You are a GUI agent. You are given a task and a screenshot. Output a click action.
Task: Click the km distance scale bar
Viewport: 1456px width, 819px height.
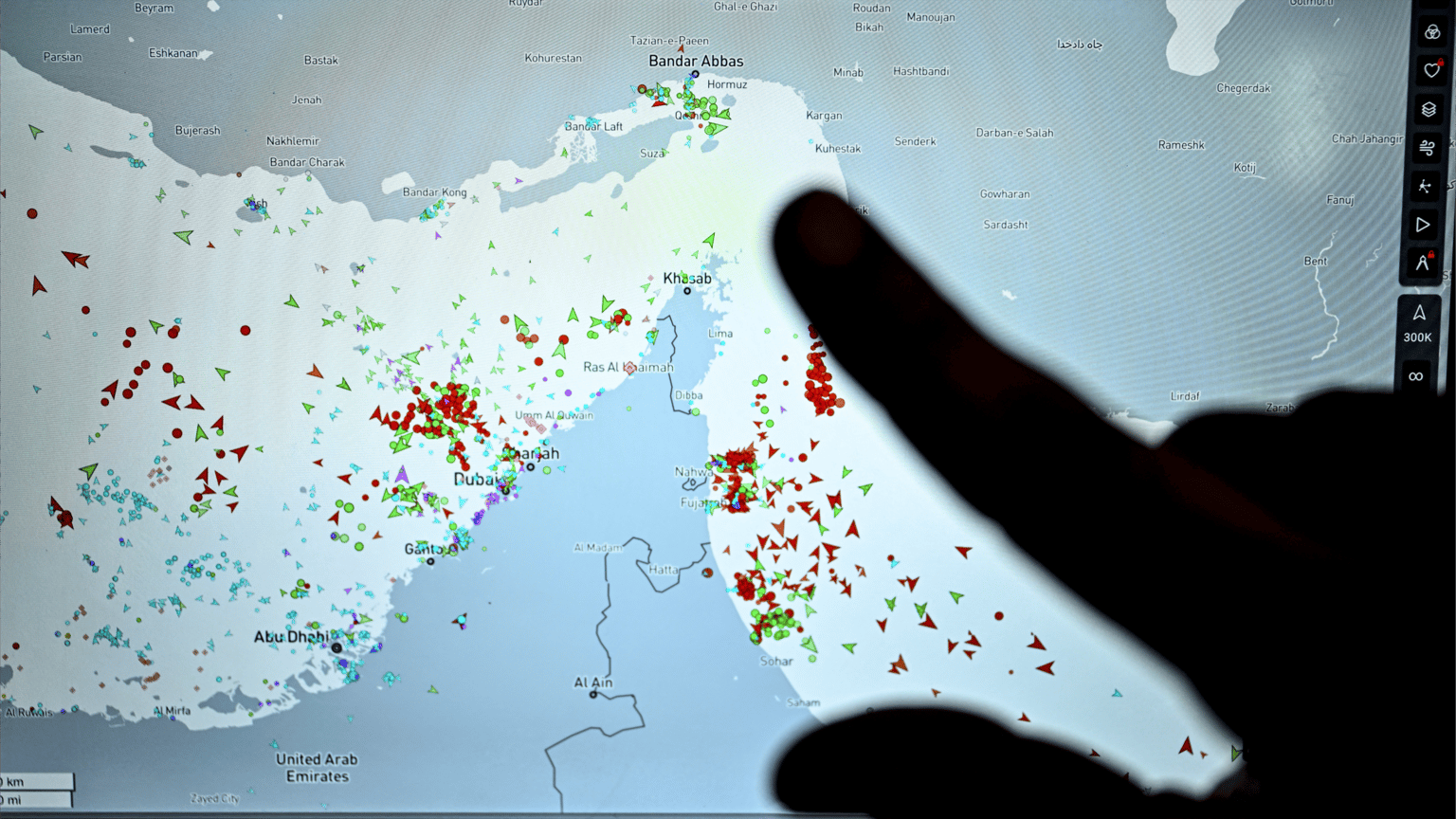click(36, 782)
